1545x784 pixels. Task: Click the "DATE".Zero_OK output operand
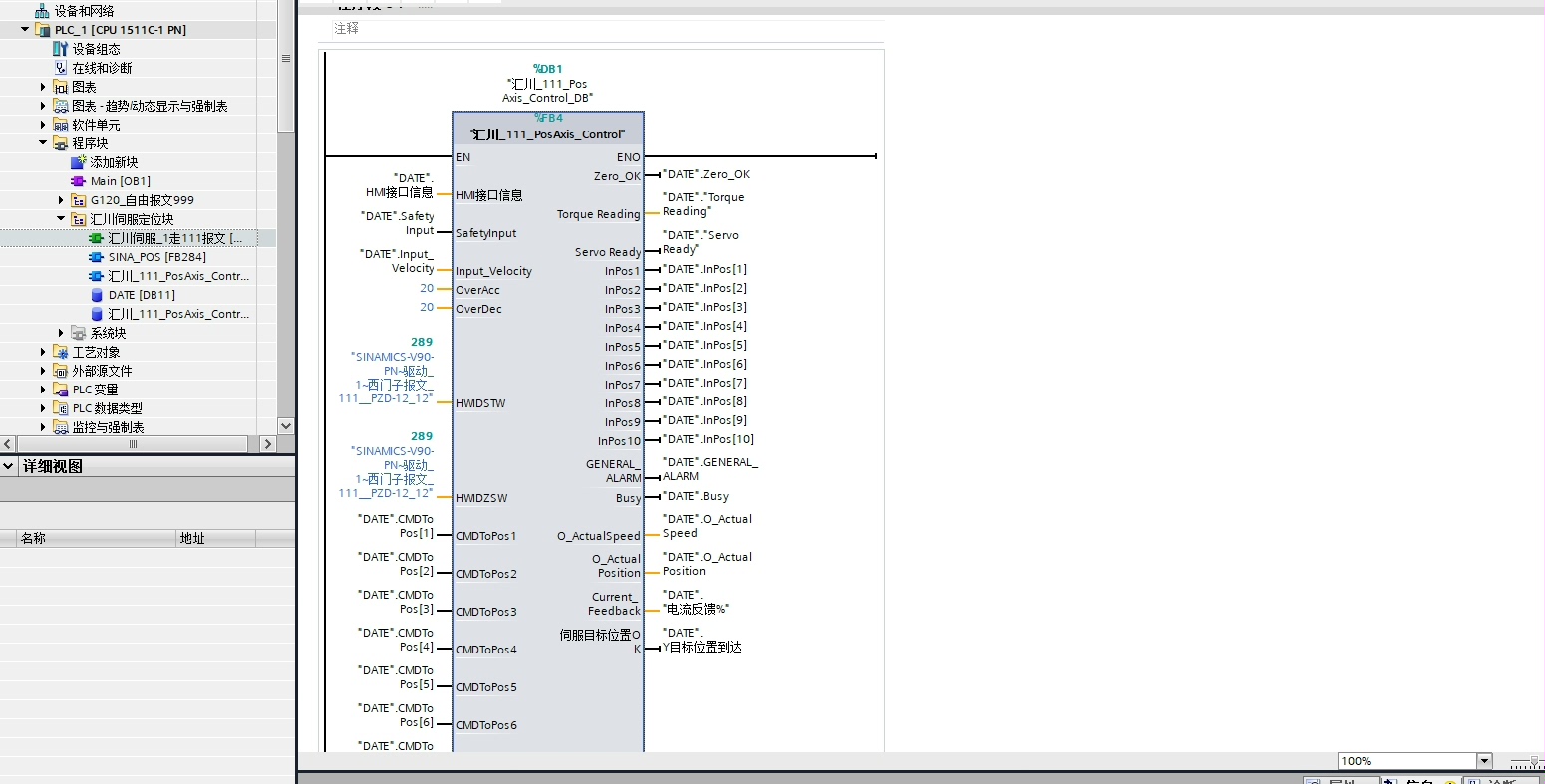(706, 174)
